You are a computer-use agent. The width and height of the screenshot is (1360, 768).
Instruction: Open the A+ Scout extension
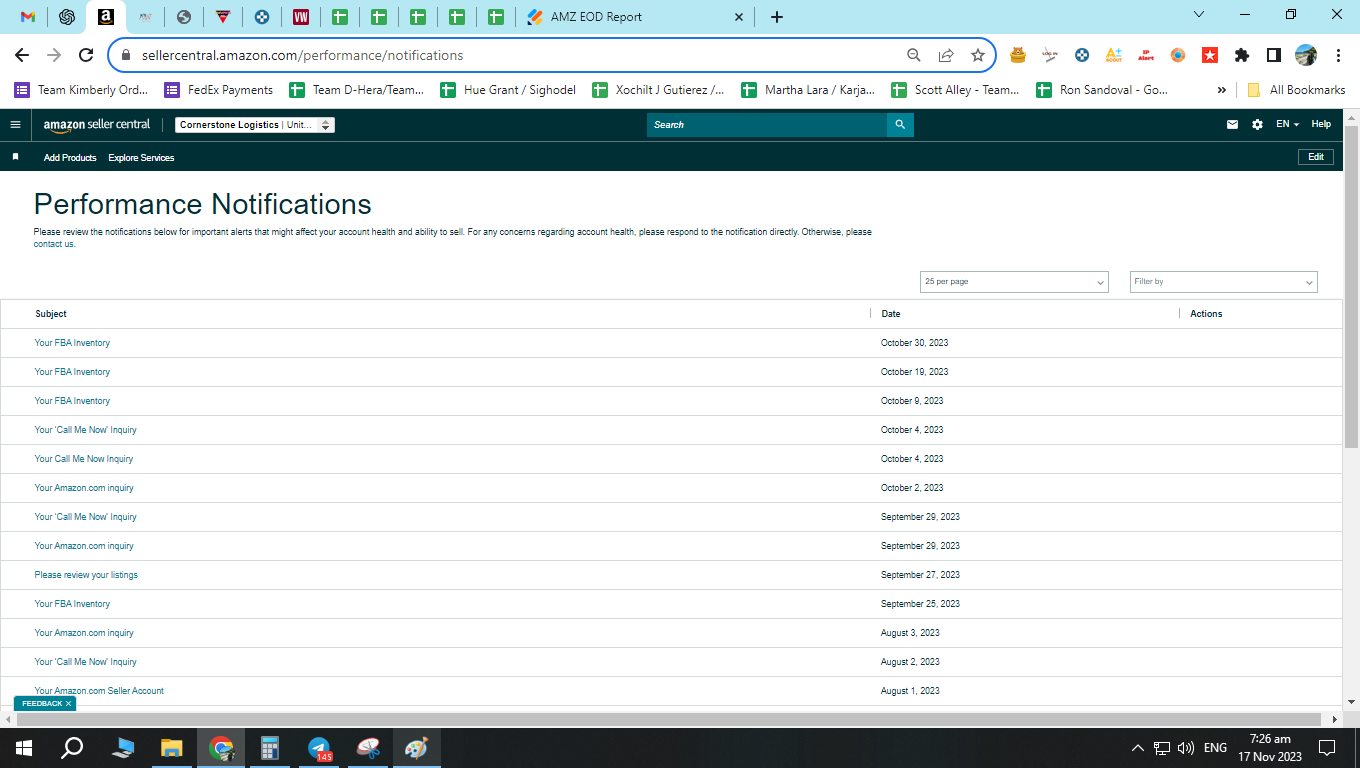point(1114,55)
